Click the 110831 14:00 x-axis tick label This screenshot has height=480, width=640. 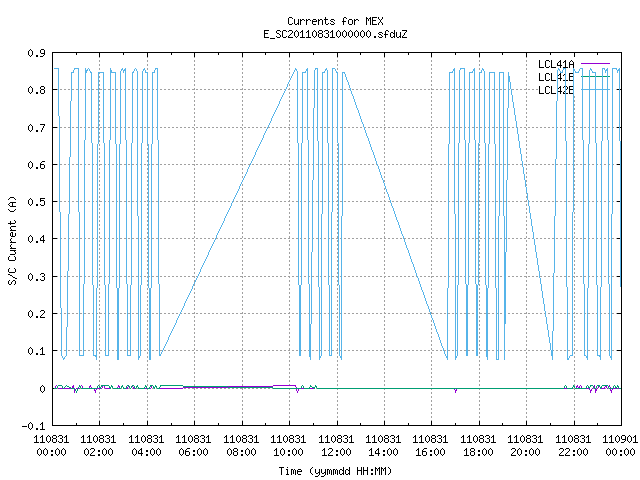(x=383, y=446)
